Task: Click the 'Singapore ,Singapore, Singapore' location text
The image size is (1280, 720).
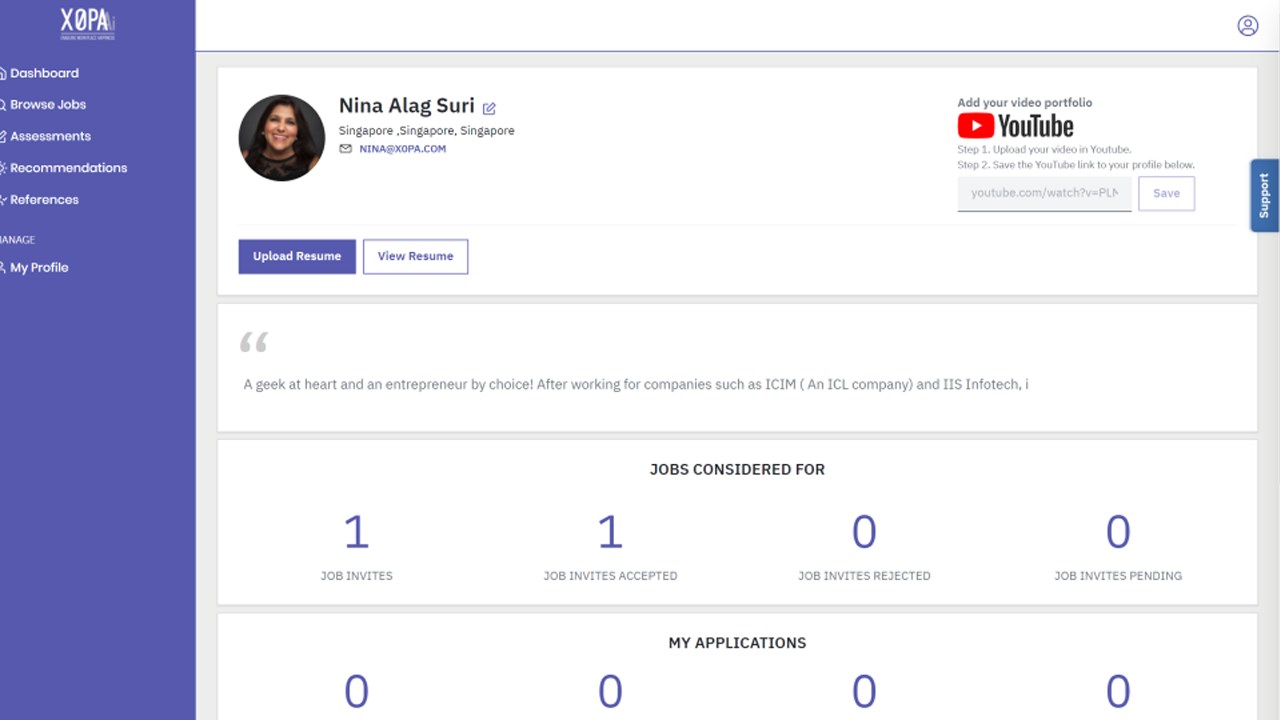Action: (427, 131)
